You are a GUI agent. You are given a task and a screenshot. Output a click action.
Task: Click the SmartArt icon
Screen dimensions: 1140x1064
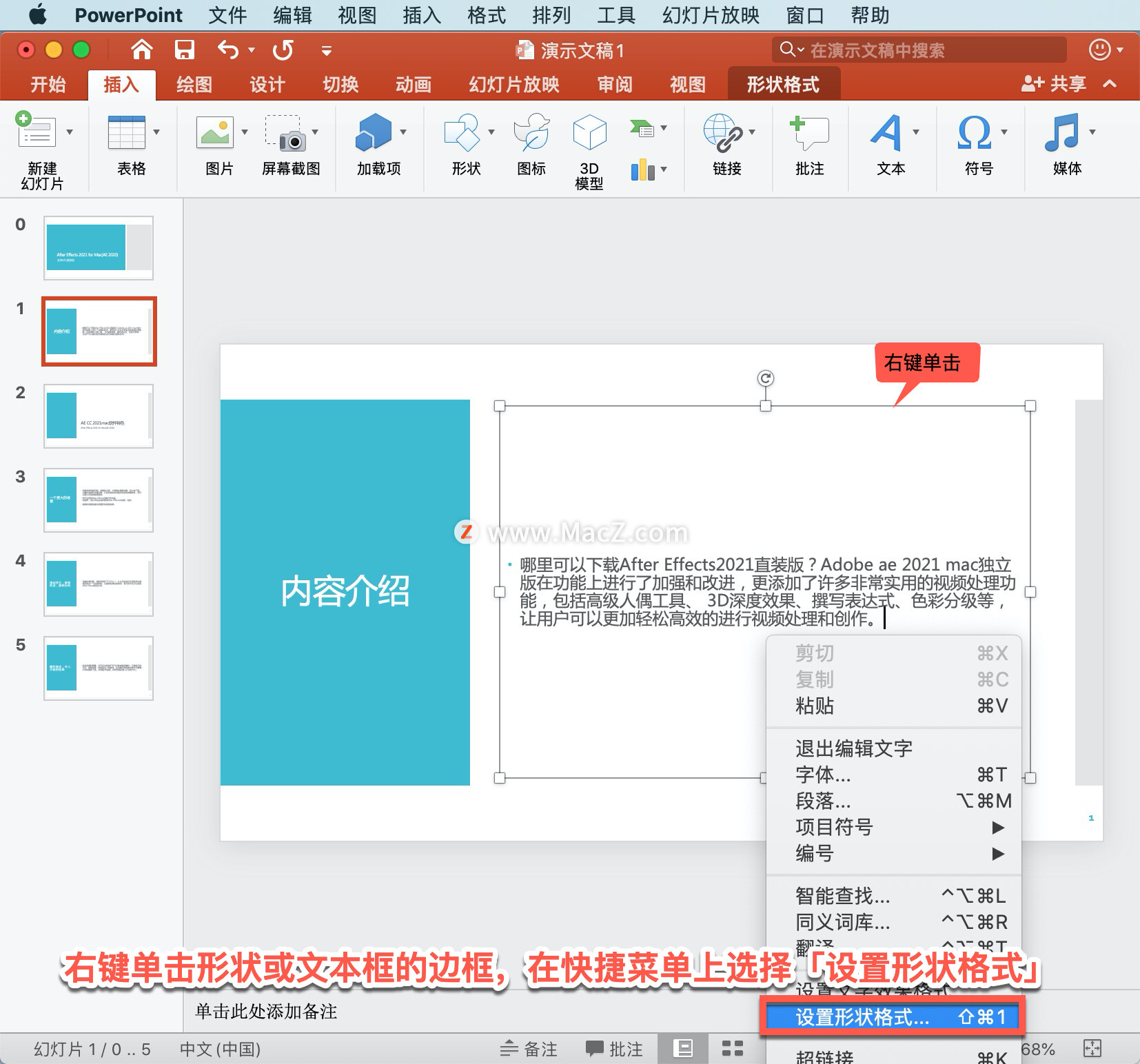click(x=642, y=128)
